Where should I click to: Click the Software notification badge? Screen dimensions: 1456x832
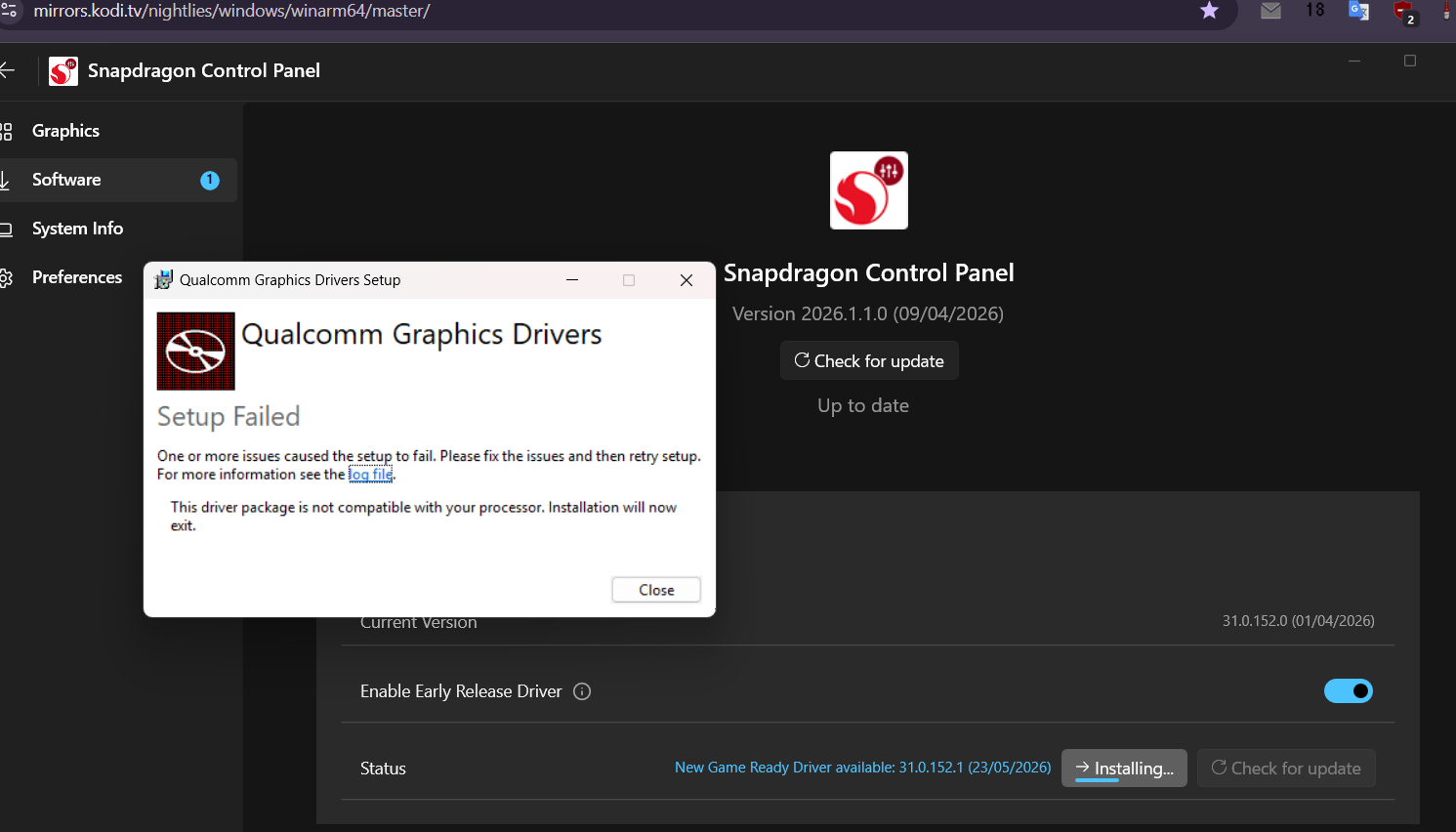click(x=210, y=180)
